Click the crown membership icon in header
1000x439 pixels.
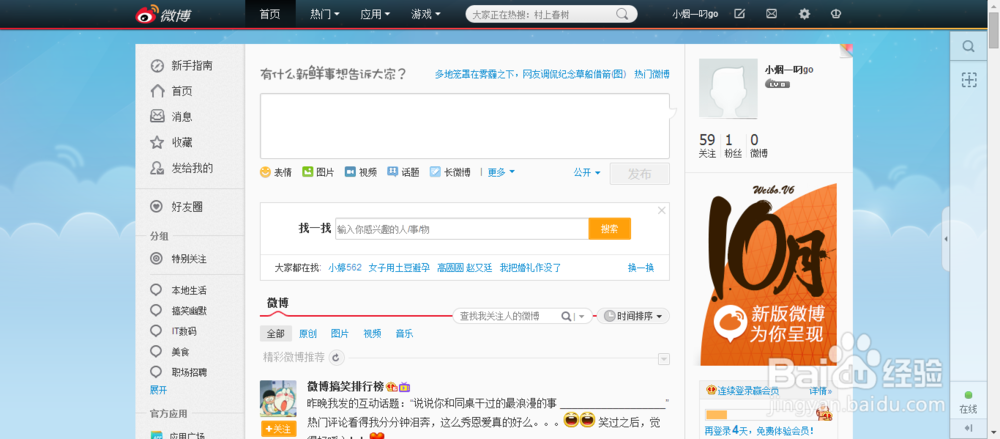pos(836,14)
